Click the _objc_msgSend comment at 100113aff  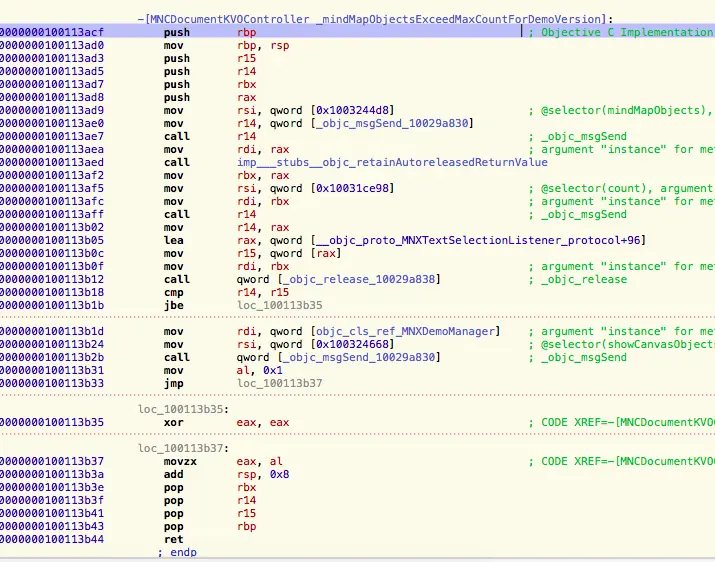578,214
